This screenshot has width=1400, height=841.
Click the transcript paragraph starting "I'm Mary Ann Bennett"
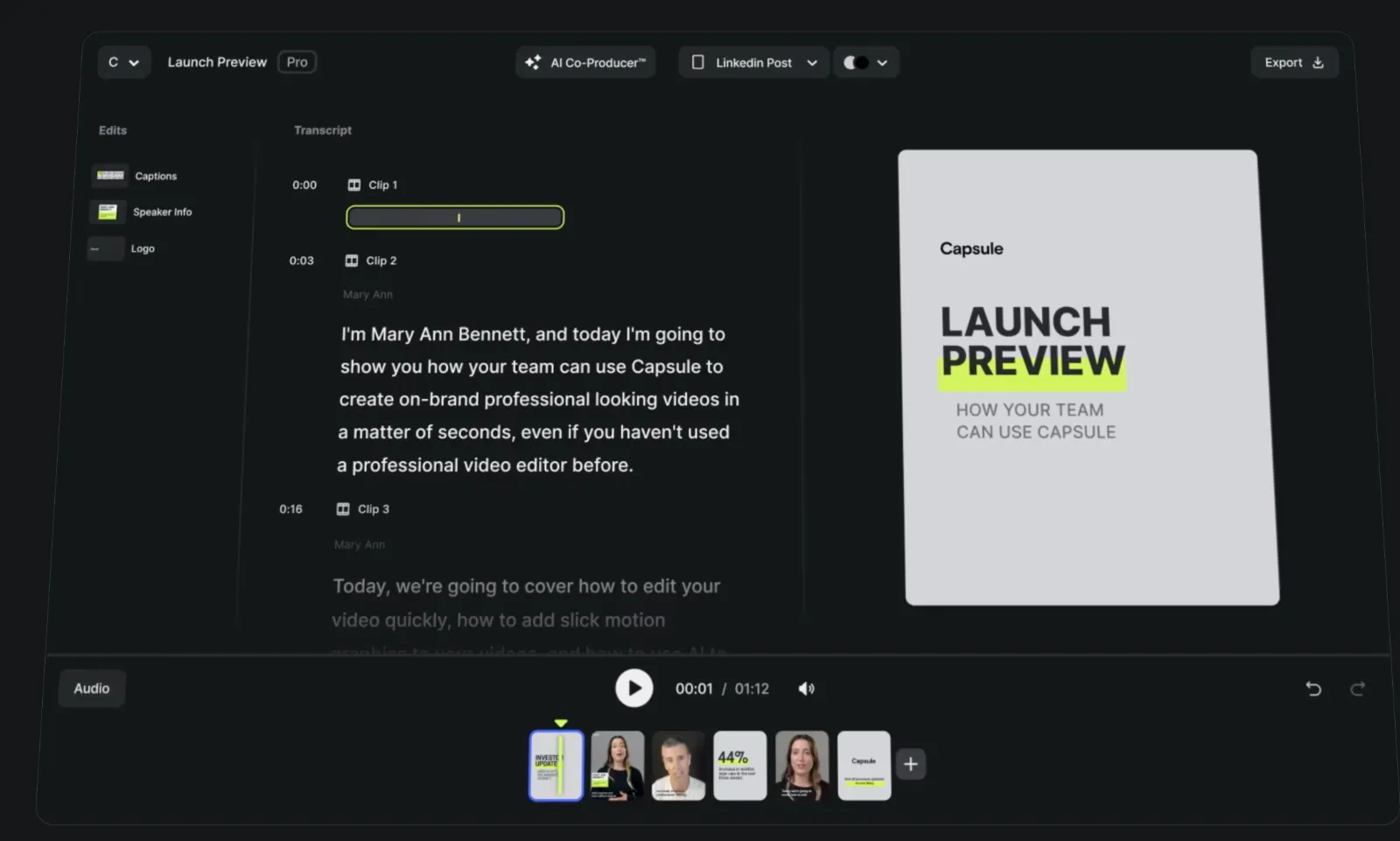[x=538, y=400]
